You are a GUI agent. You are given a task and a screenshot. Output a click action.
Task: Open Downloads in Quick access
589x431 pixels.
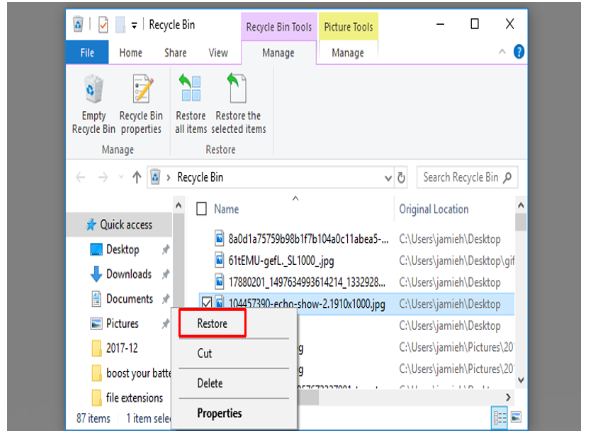pyautogui.click(x=129, y=274)
